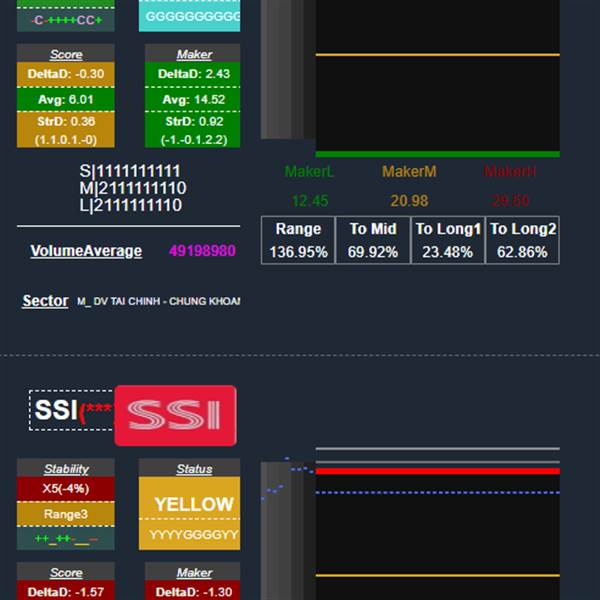Click the MakerM value 20.98

pos(409,201)
